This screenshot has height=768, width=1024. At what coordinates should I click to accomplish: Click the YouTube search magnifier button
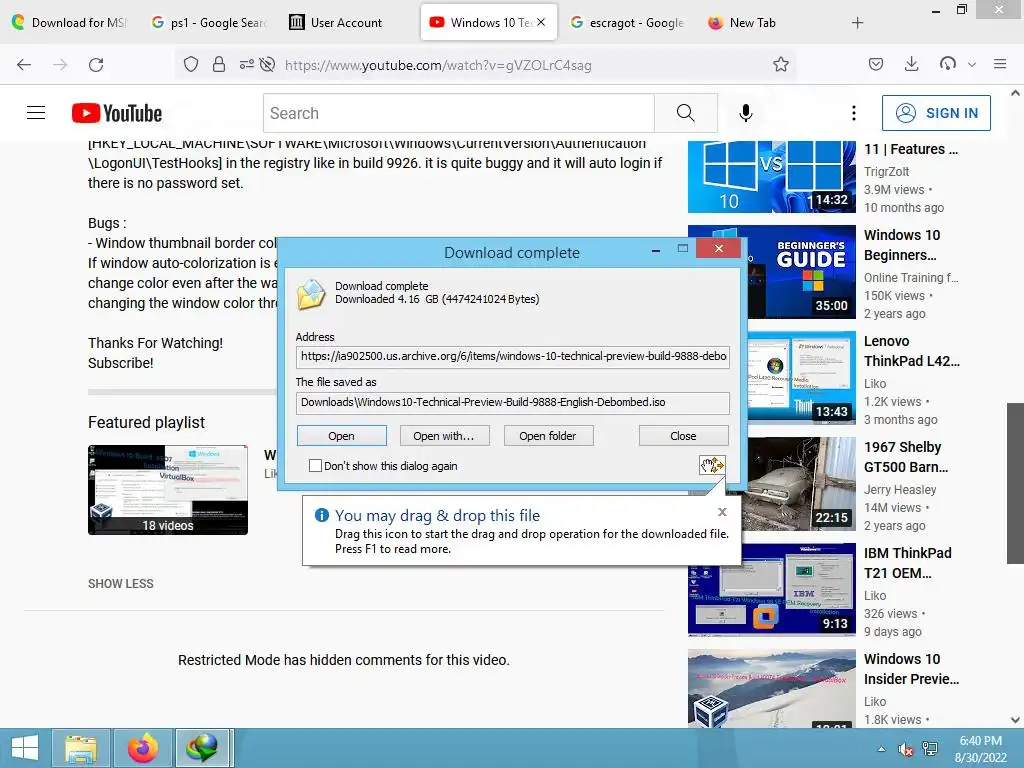point(686,113)
